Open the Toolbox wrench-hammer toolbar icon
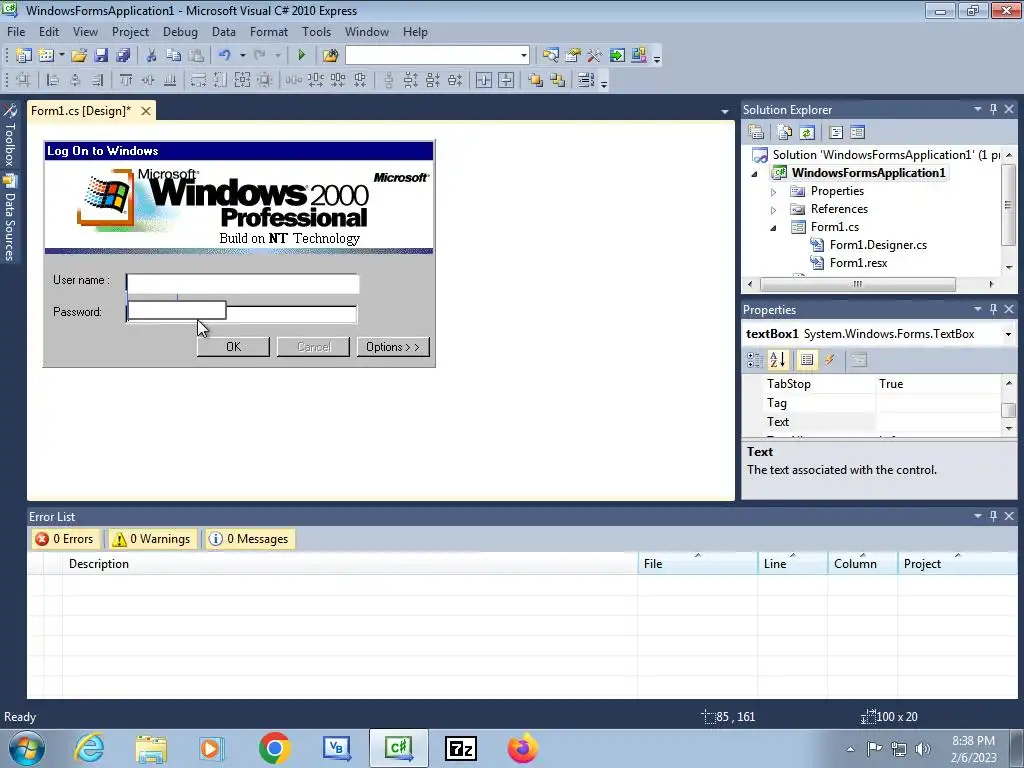 pyautogui.click(x=594, y=56)
